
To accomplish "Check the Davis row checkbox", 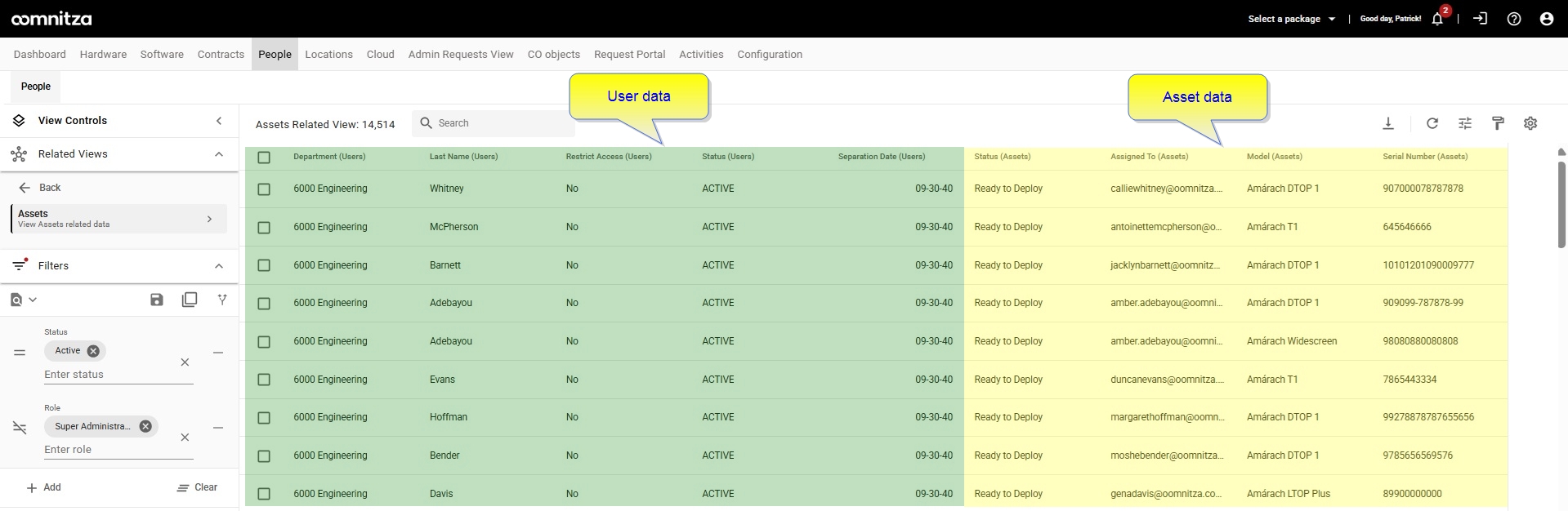I will (264, 494).
